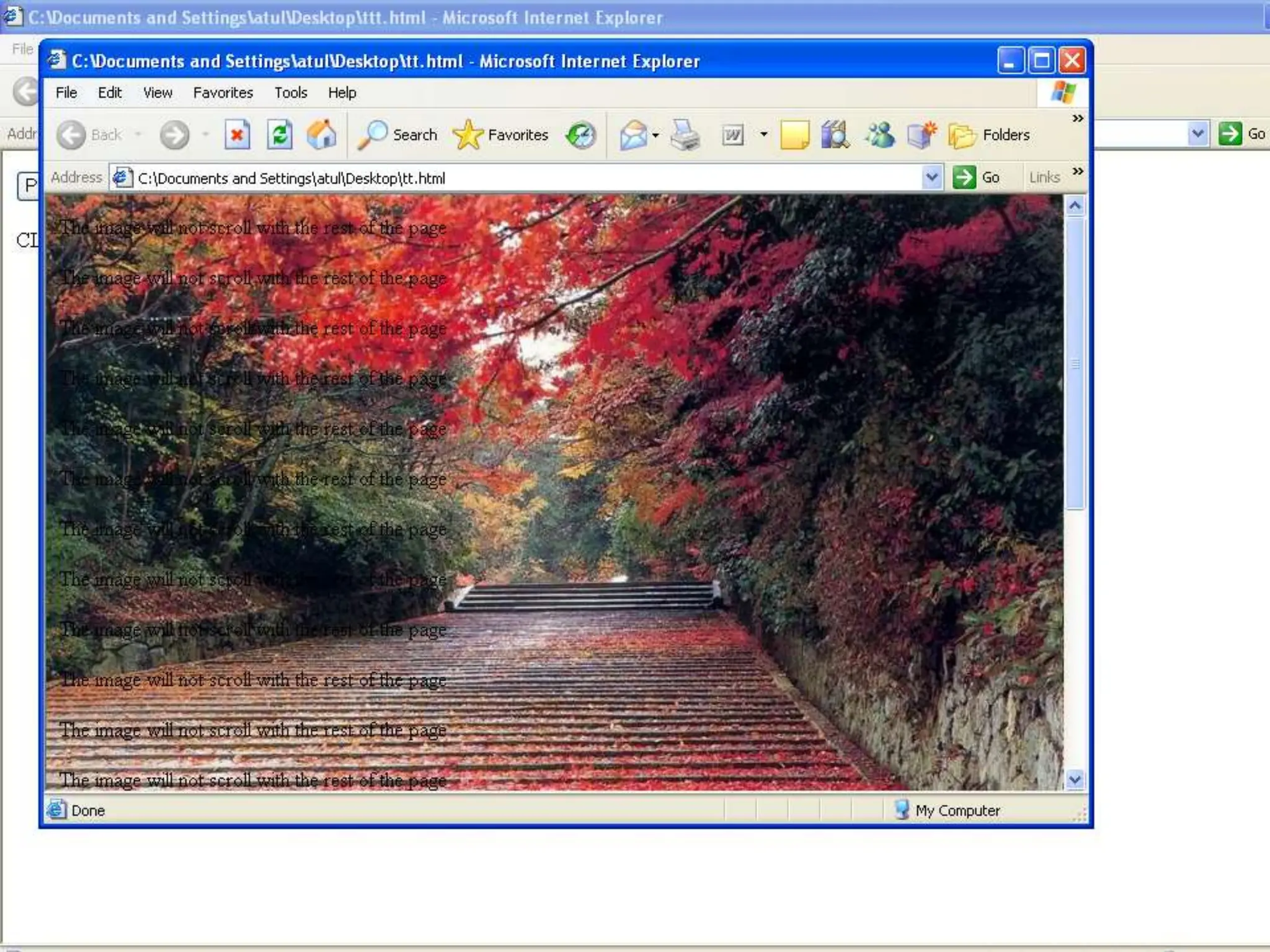Viewport: 1270px width, 952px height.
Task: Click the scrollbar down arrow
Action: [x=1075, y=780]
